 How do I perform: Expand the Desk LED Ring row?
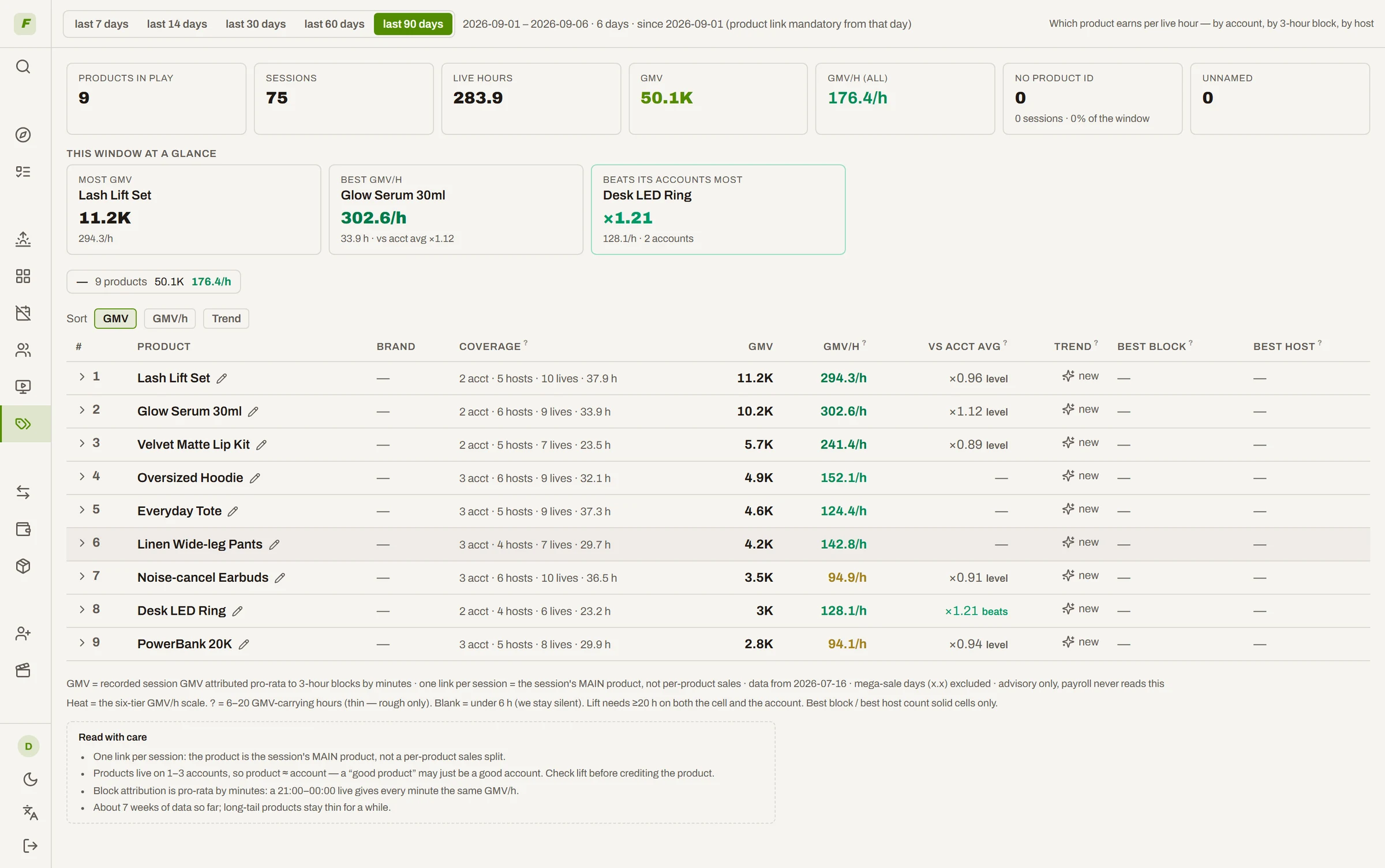82,609
